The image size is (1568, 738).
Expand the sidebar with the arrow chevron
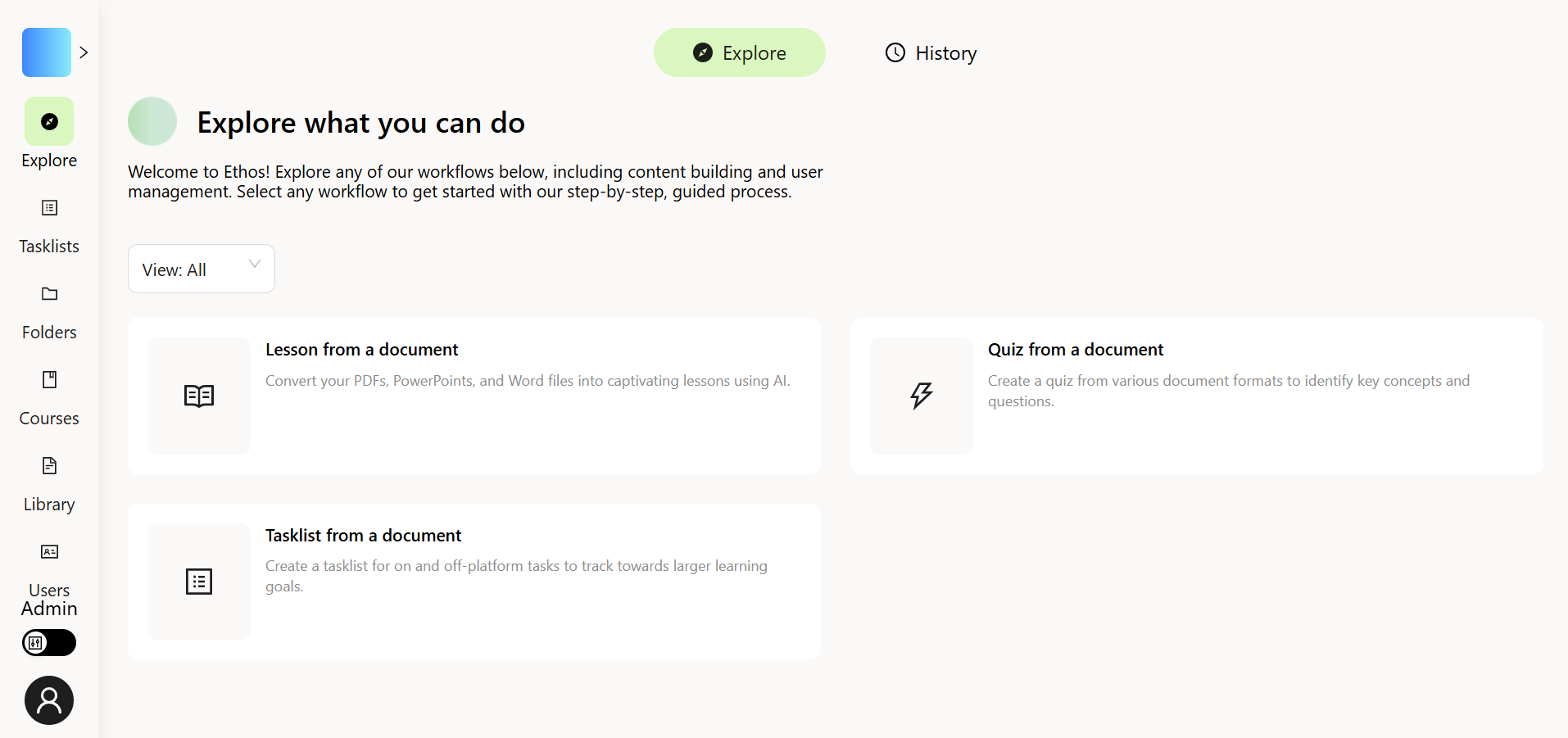[x=84, y=52]
